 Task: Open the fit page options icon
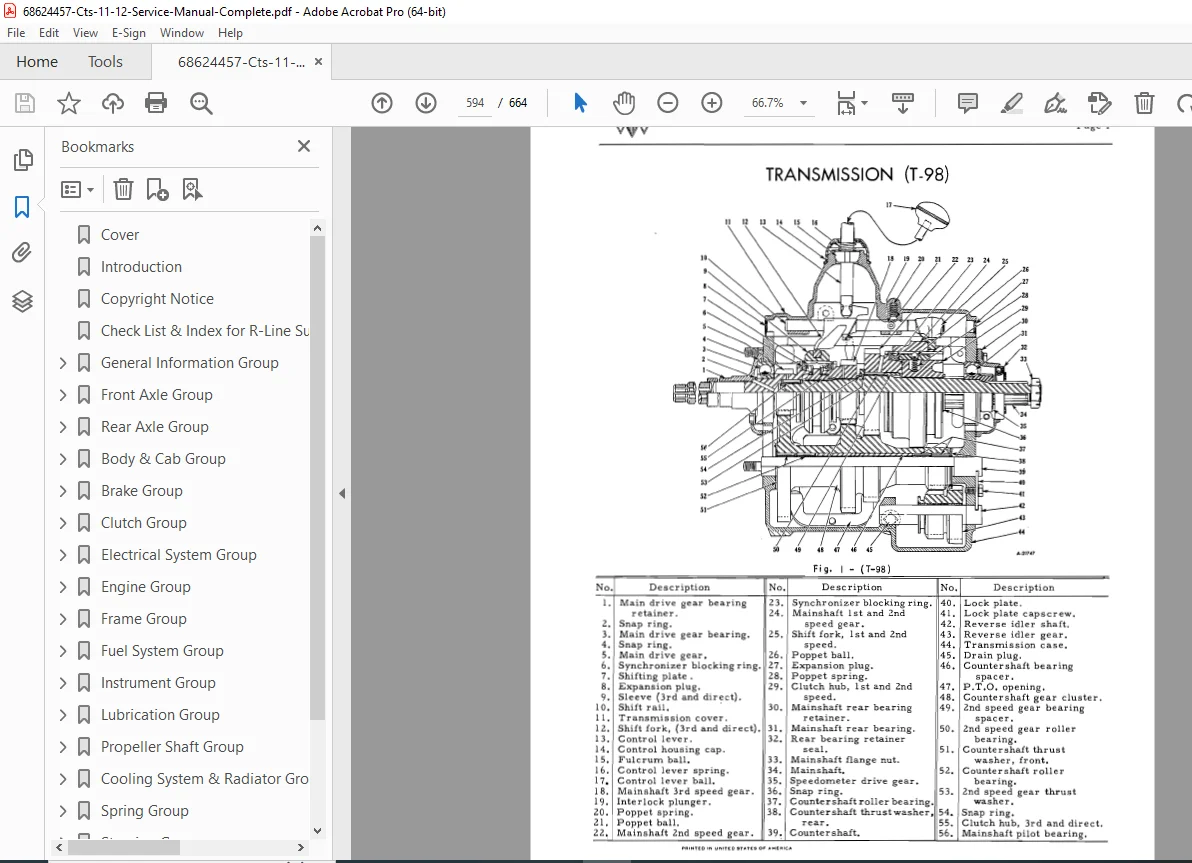pos(846,103)
